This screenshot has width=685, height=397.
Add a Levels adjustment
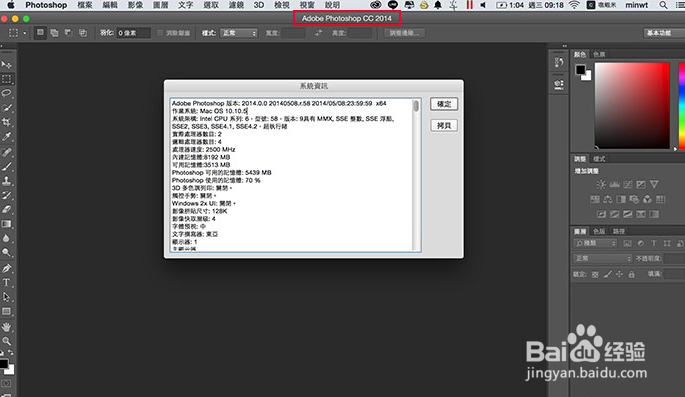tap(615, 184)
